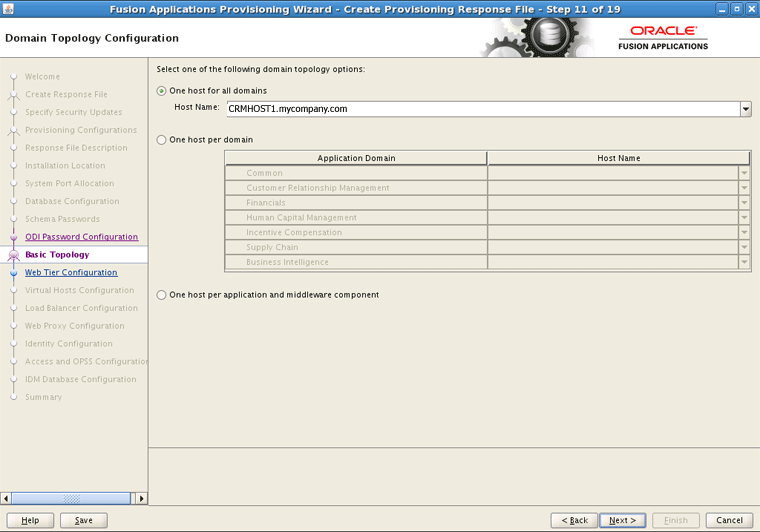Open host dropdown for Human Capital Management row

[744, 218]
